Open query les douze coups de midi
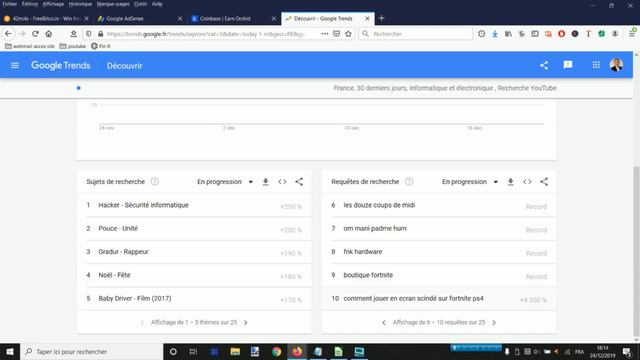Image resolution: width=640 pixels, height=360 pixels. coord(379,205)
